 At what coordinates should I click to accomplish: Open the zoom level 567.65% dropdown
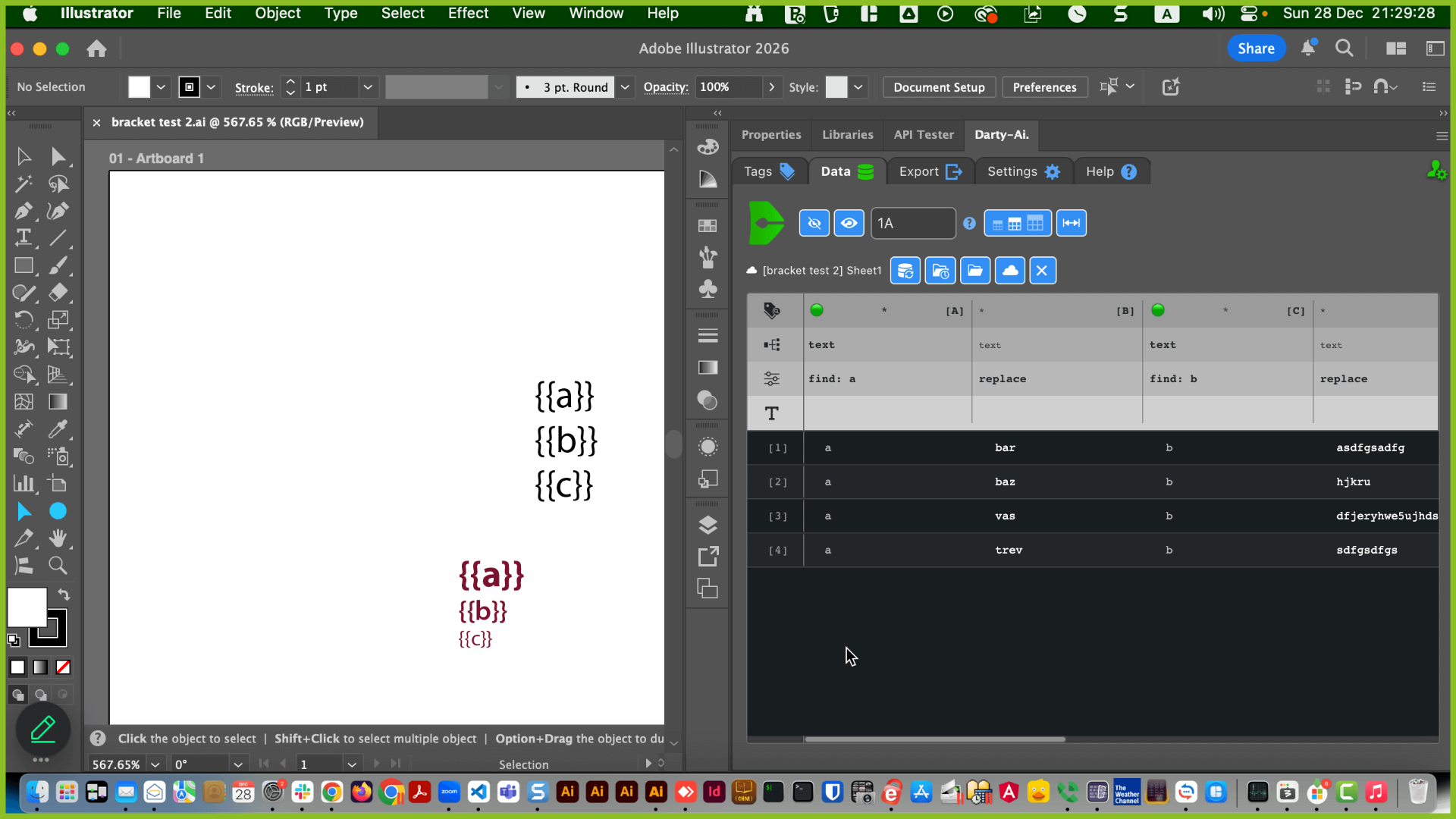155,764
